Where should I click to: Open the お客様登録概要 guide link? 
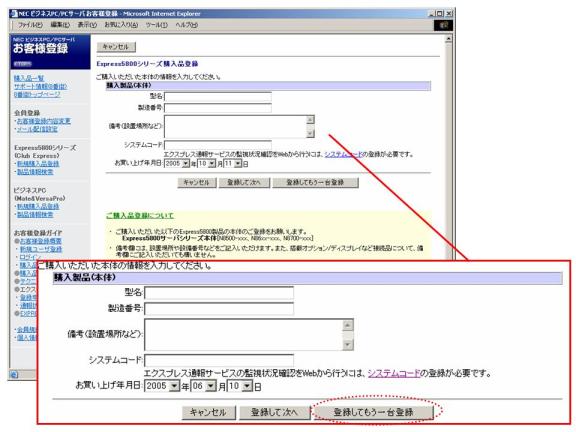[41, 241]
